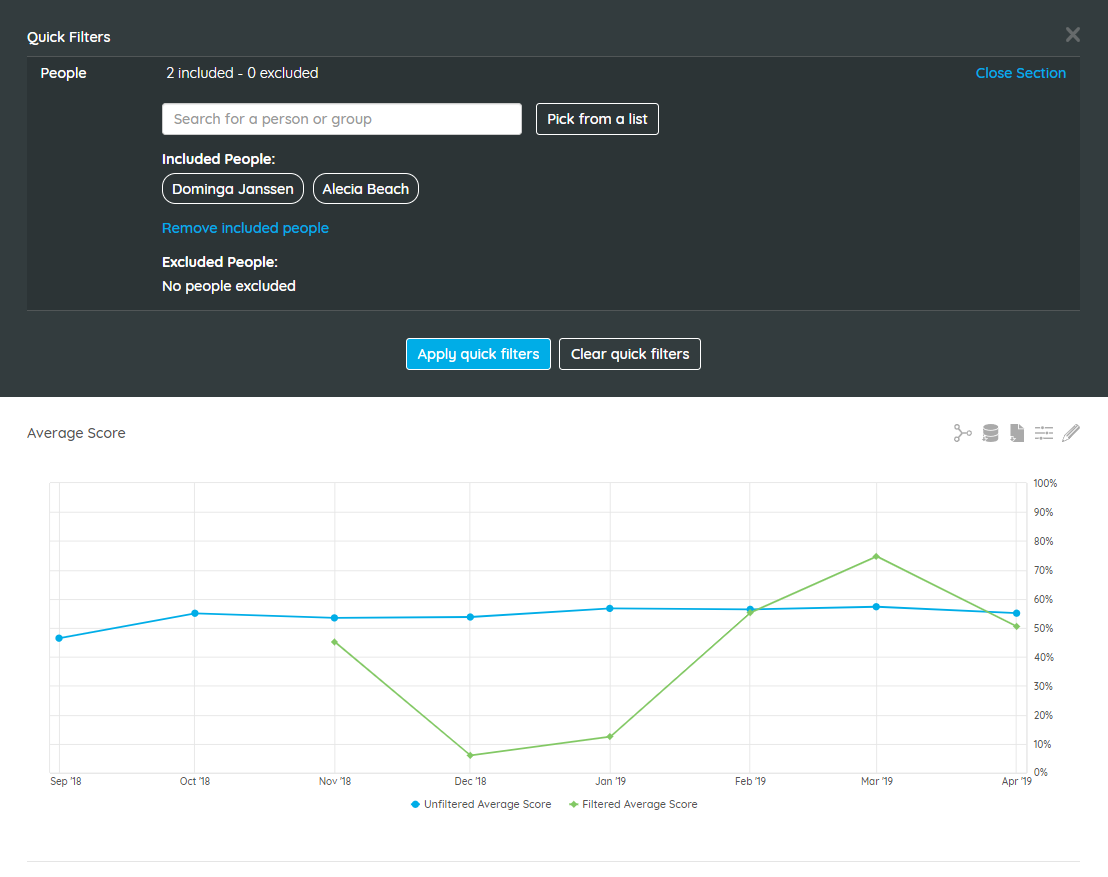Apply quick filters
Viewport: 1108px width, 877px height.
pyautogui.click(x=478, y=354)
